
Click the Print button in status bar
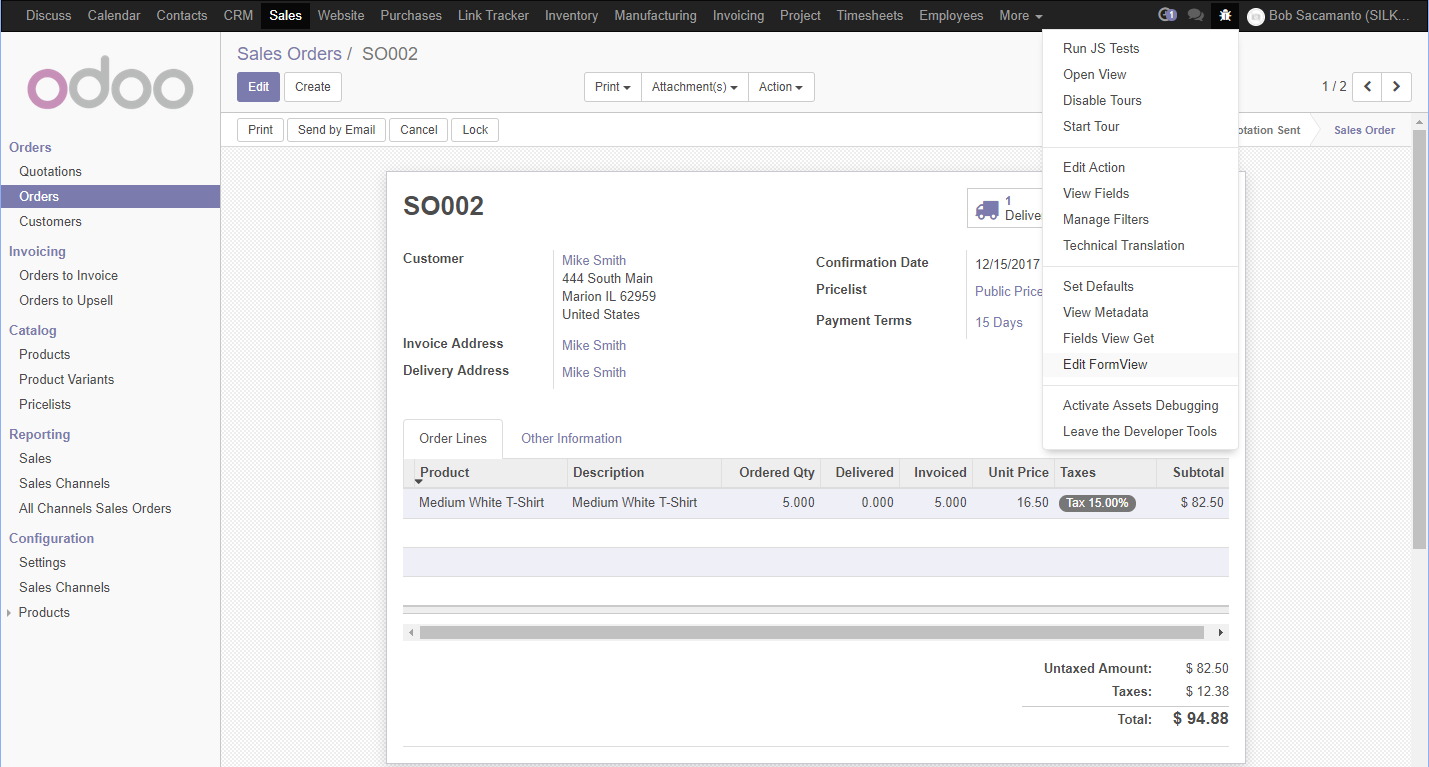click(261, 130)
